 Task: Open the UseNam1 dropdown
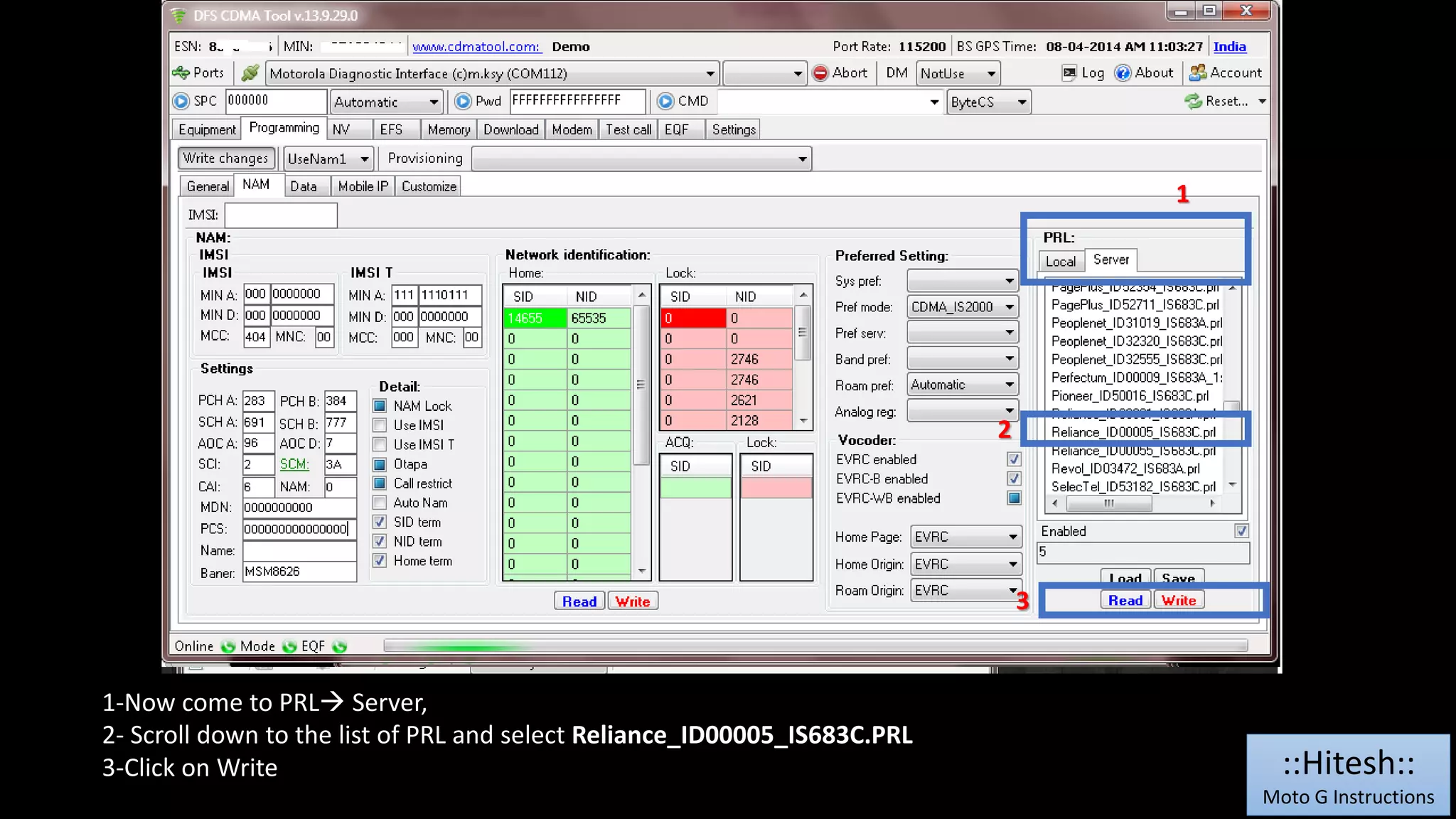[364, 159]
